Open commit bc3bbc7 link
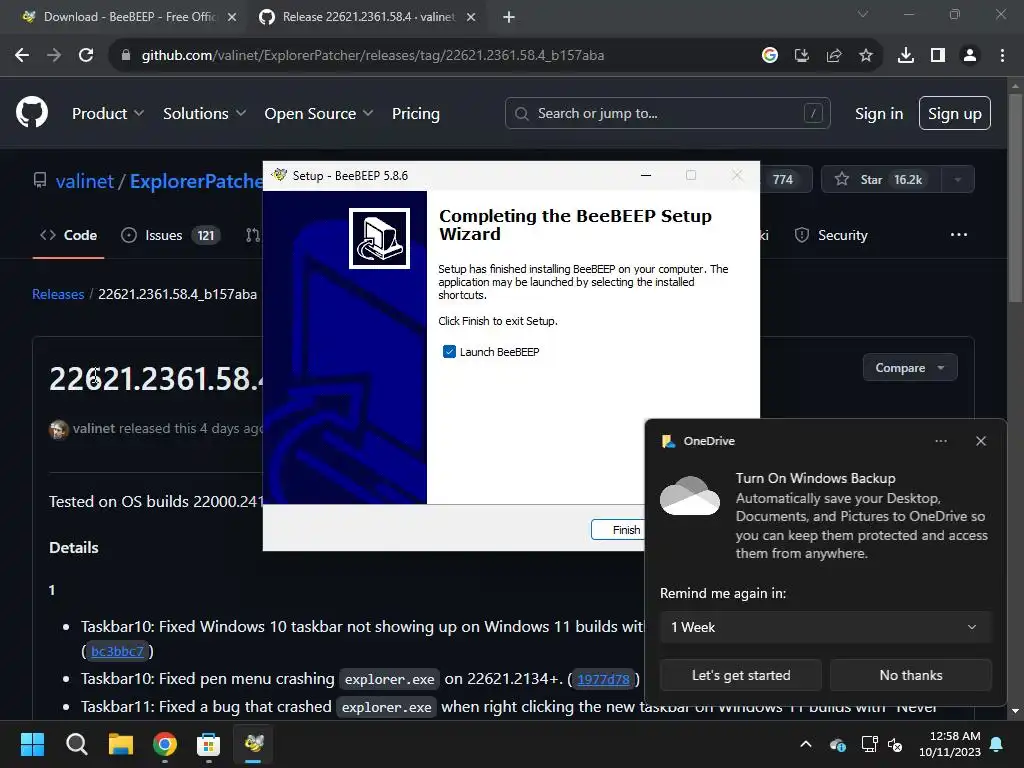The height and width of the screenshot is (768, 1024). 118,651
